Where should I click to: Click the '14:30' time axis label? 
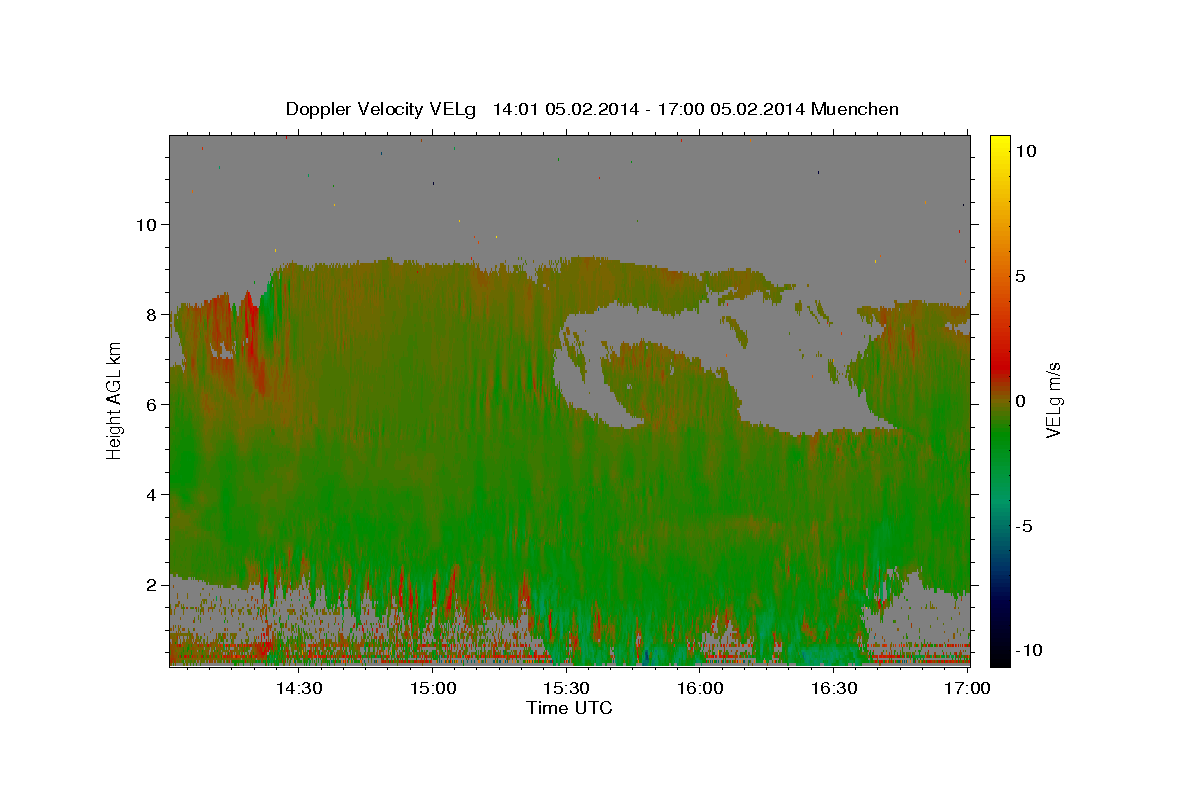click(x=299, y=688)
